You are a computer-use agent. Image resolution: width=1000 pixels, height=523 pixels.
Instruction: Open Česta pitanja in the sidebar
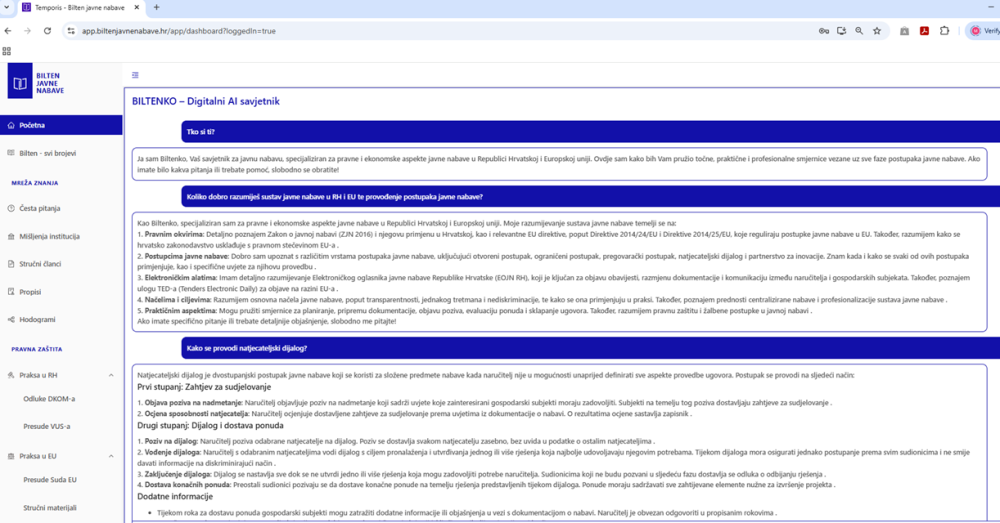pos(40,208)
